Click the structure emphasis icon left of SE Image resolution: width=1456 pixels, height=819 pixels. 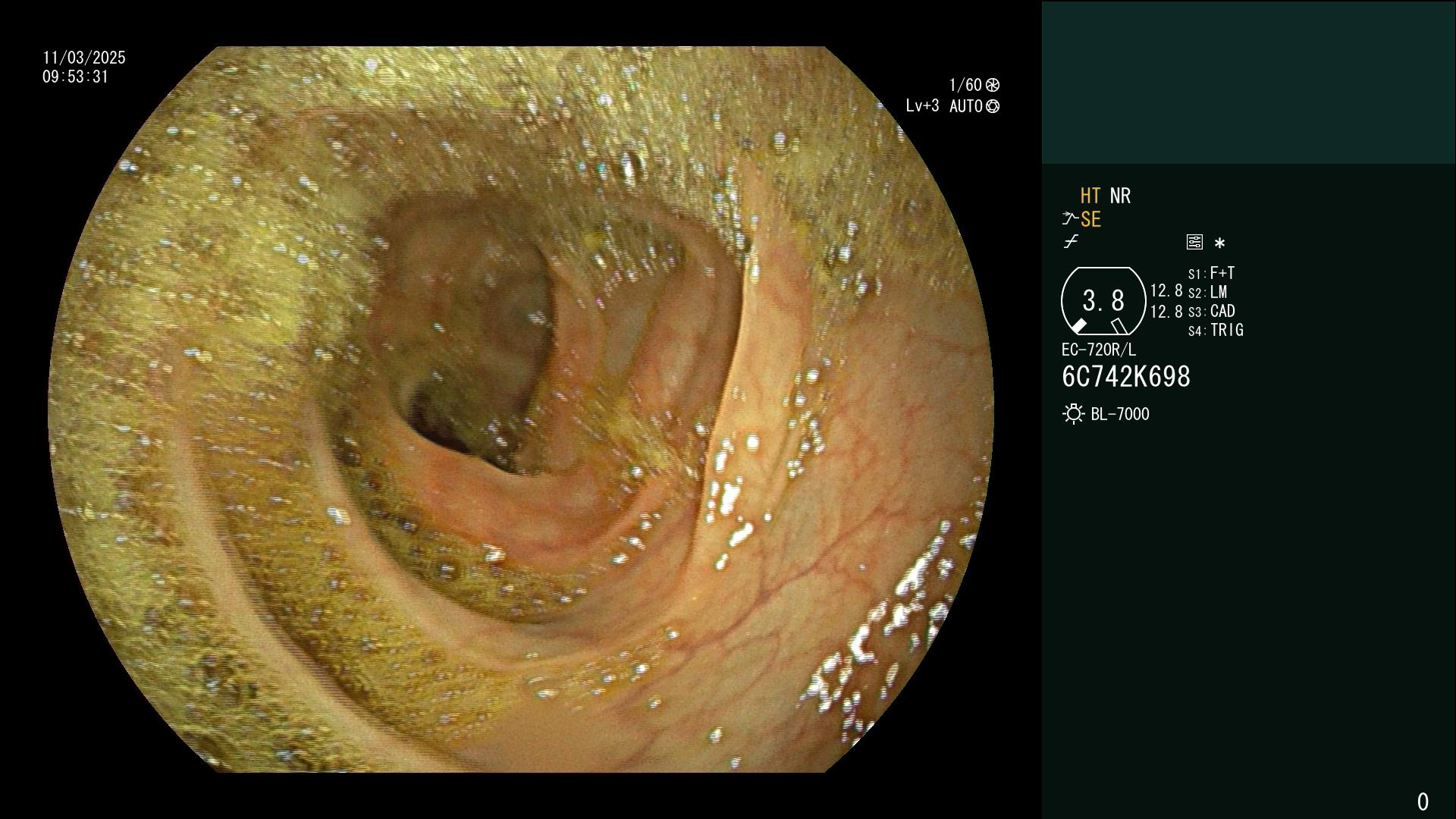coord(1070,219)
